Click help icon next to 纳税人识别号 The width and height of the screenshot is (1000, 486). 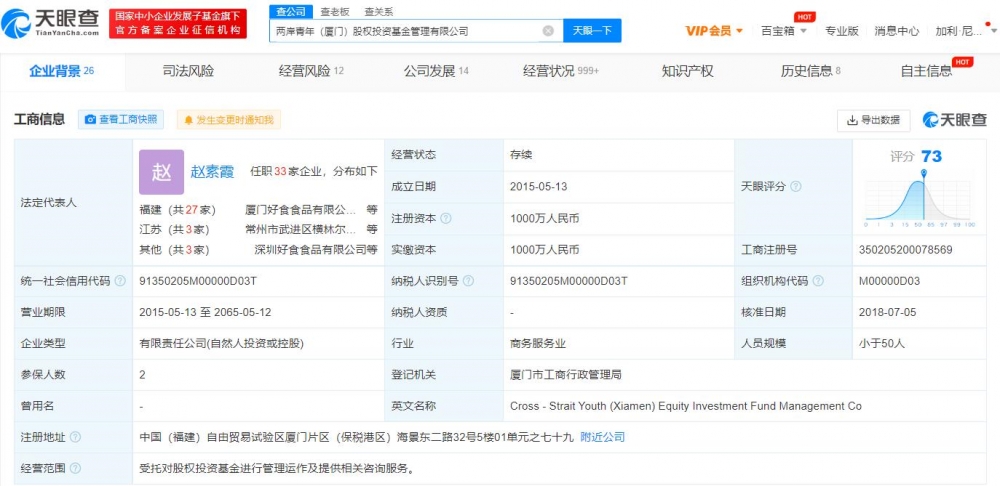468,281
